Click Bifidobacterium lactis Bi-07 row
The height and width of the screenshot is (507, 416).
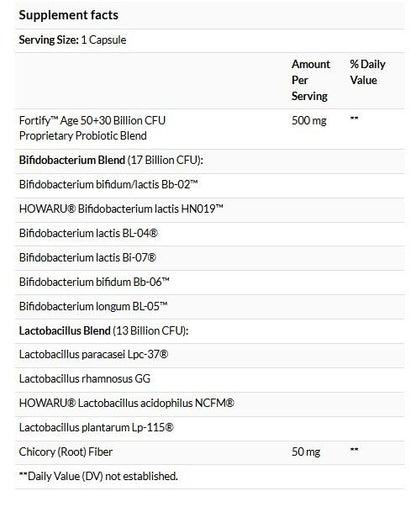210,258
